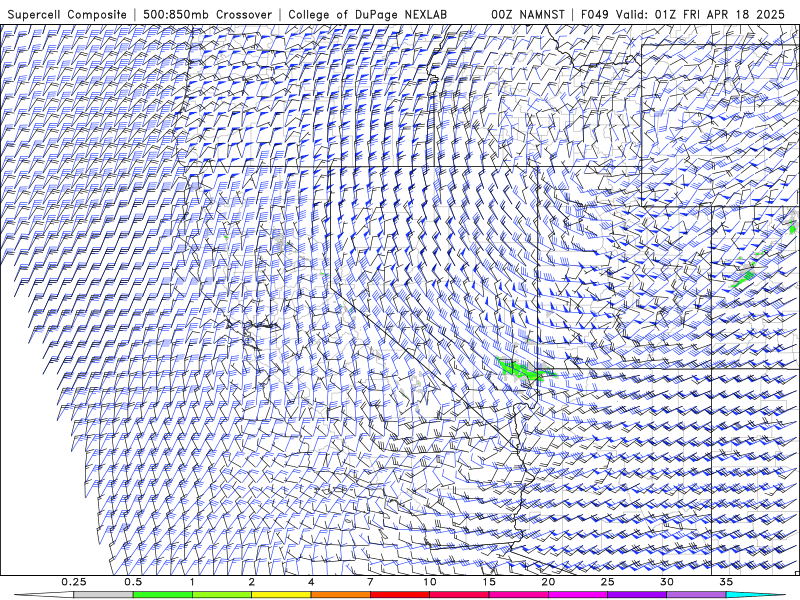Click the green 0.5–1 legend swatch
Viewport: 800px width, 600px height.
pos(162,595)
